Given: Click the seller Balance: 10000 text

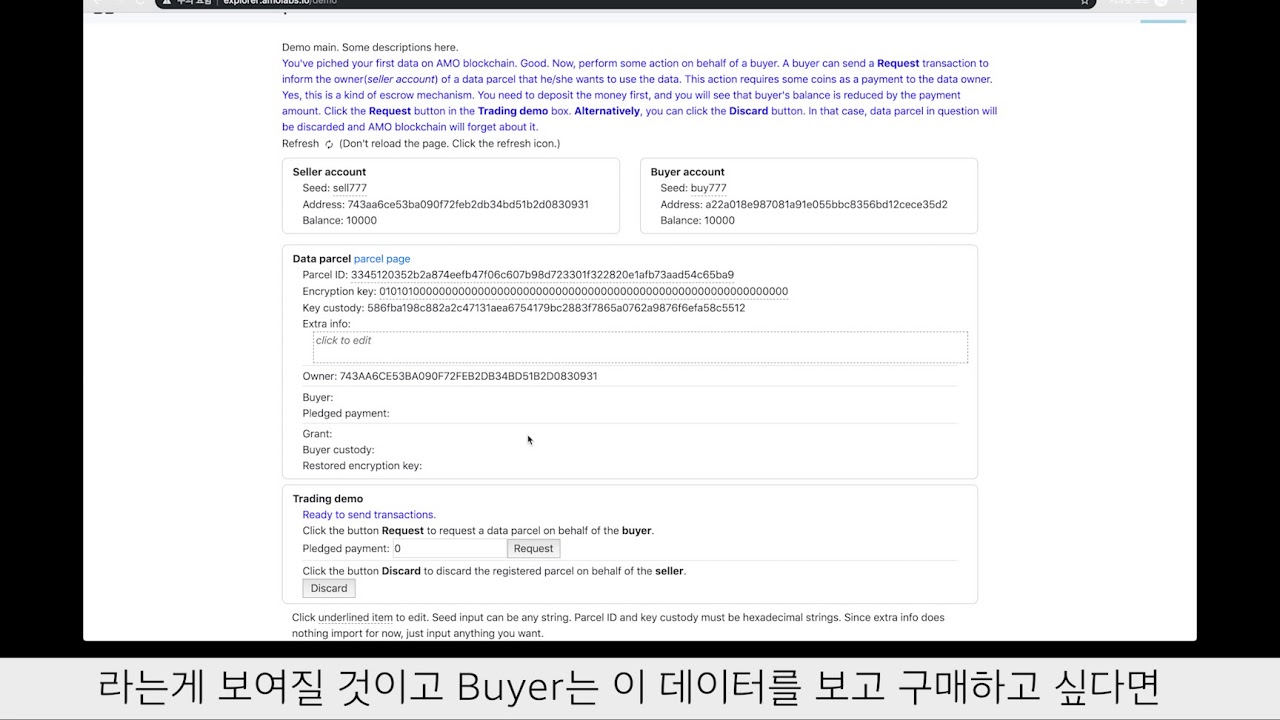Looking at the screenshot, I should tap(340, 220).
